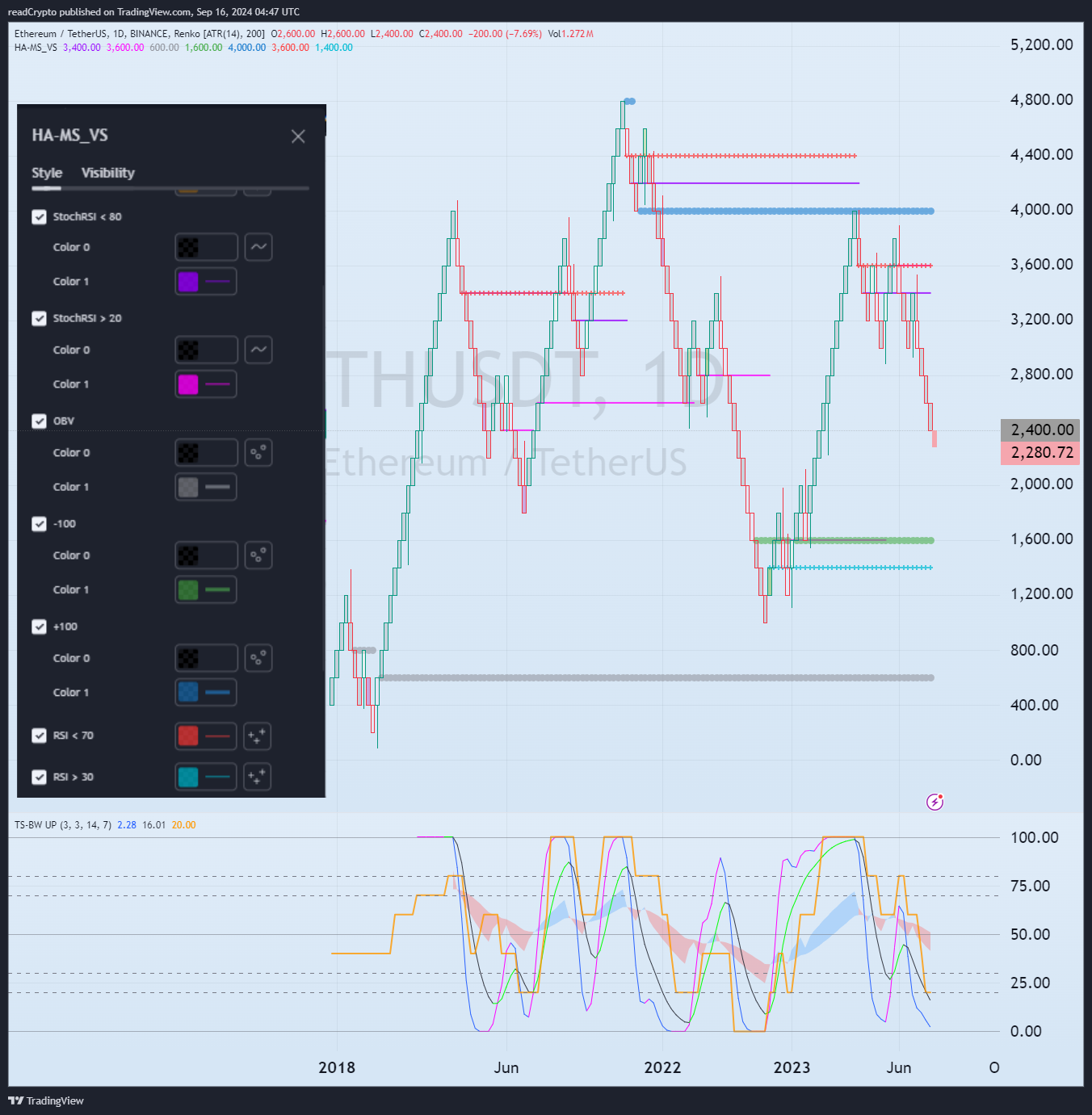Click the orange 20.00 value in TS-BW legend
Screen dimensions: 1092x1115
click(183, 825)
